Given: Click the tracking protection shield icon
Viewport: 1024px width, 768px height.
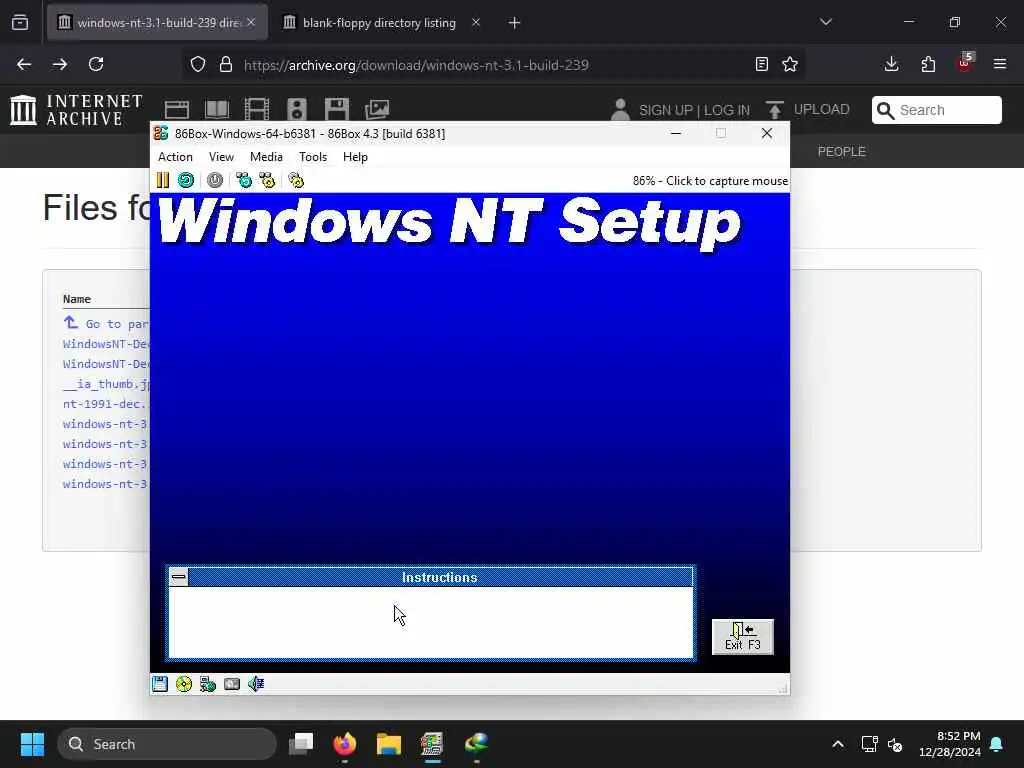Looking at the screenshot, I should [x=198, y=64].
